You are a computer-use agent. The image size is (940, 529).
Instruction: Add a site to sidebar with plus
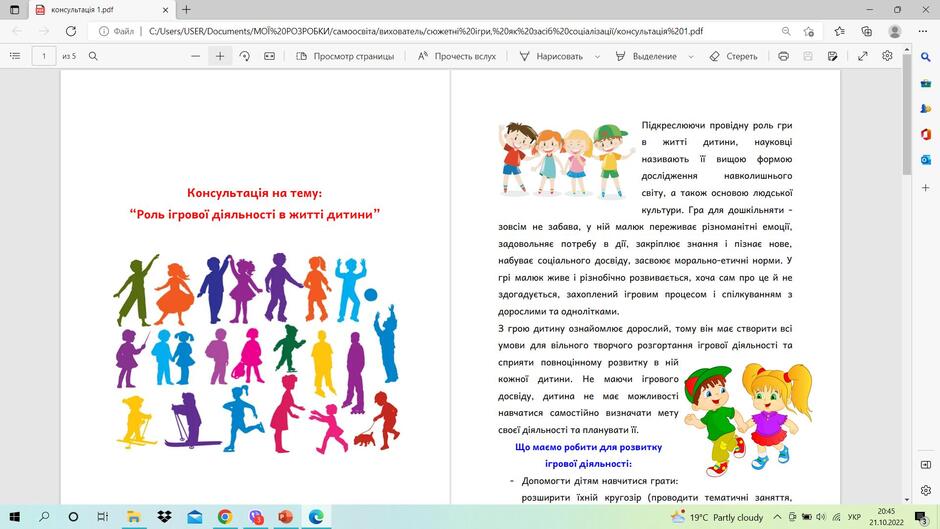pos(926,188)
